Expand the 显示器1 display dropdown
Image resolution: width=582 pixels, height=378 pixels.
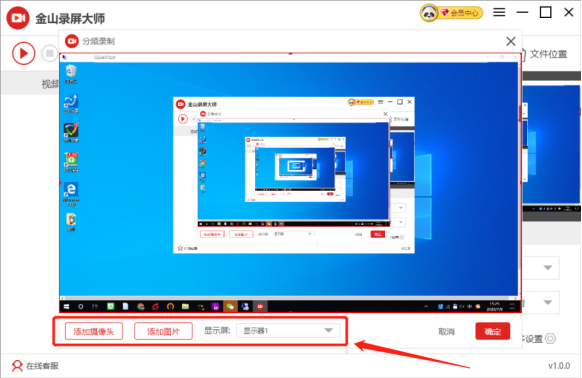point(288,330)
